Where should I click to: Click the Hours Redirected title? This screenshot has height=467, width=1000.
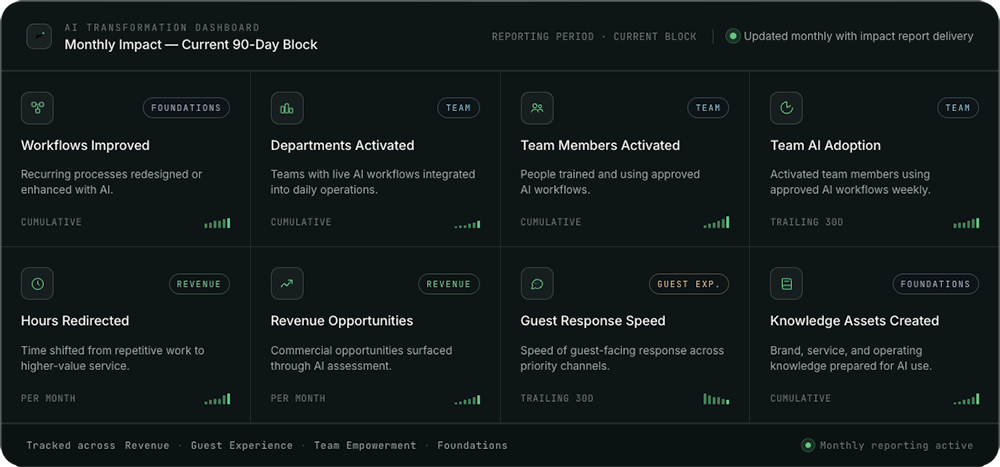point(75,321)
